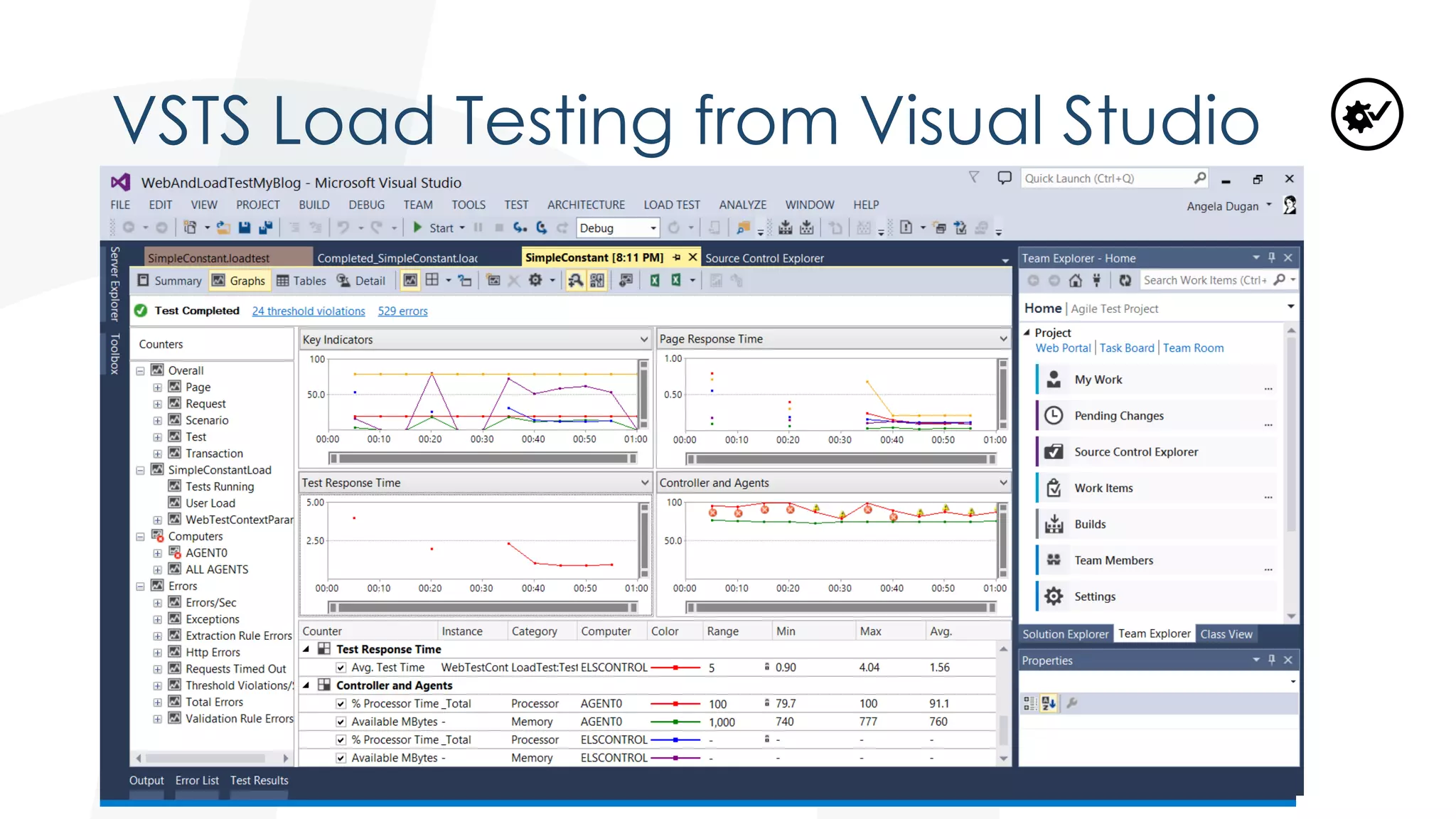Toggle the Graphs view button

[240, 281]
